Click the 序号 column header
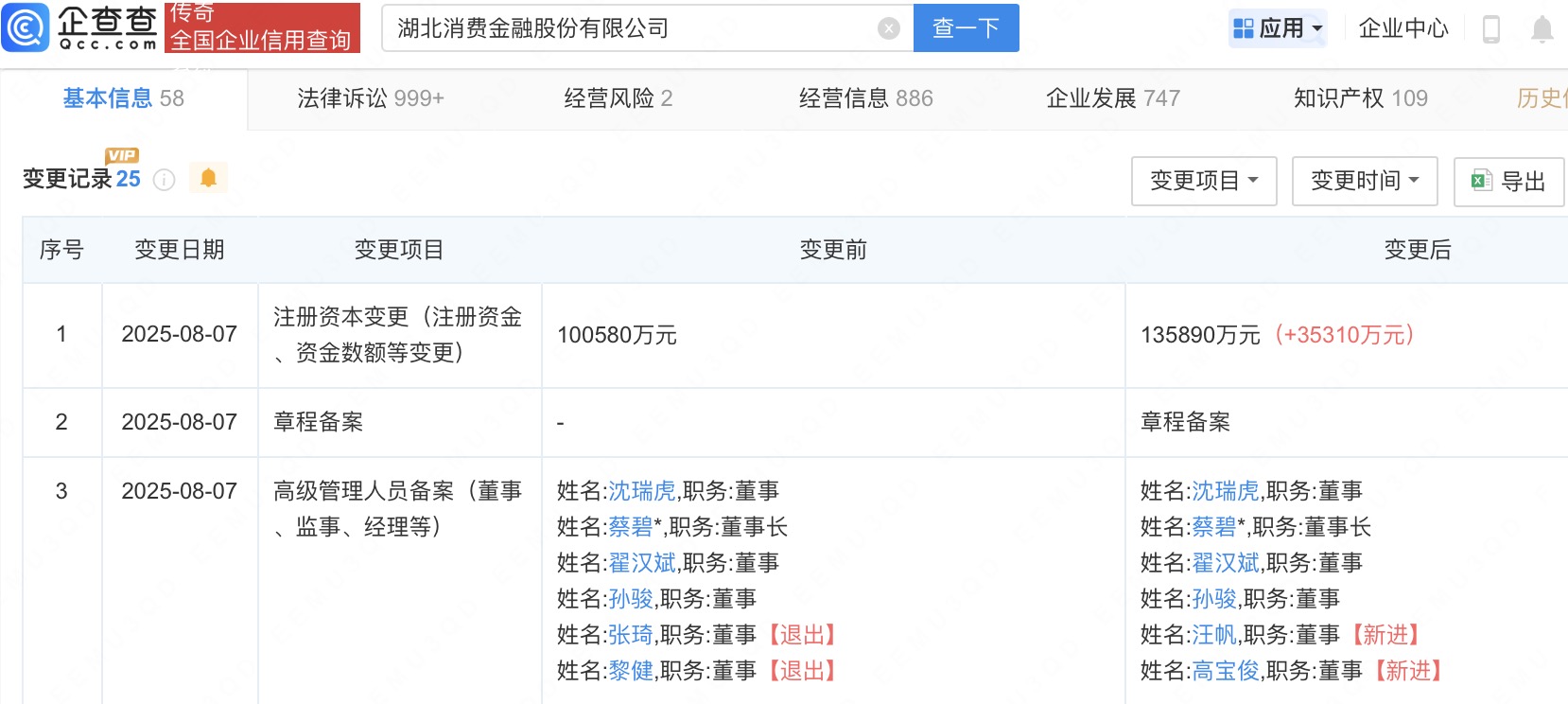Screen dimensions: 1568x704 click(61, 250)
